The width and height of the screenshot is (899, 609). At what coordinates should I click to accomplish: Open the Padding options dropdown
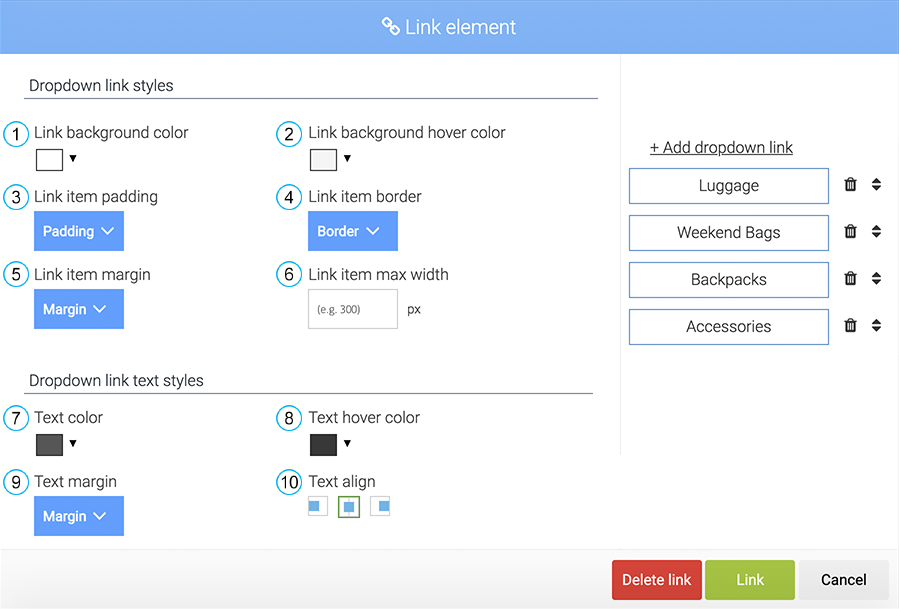78,231
